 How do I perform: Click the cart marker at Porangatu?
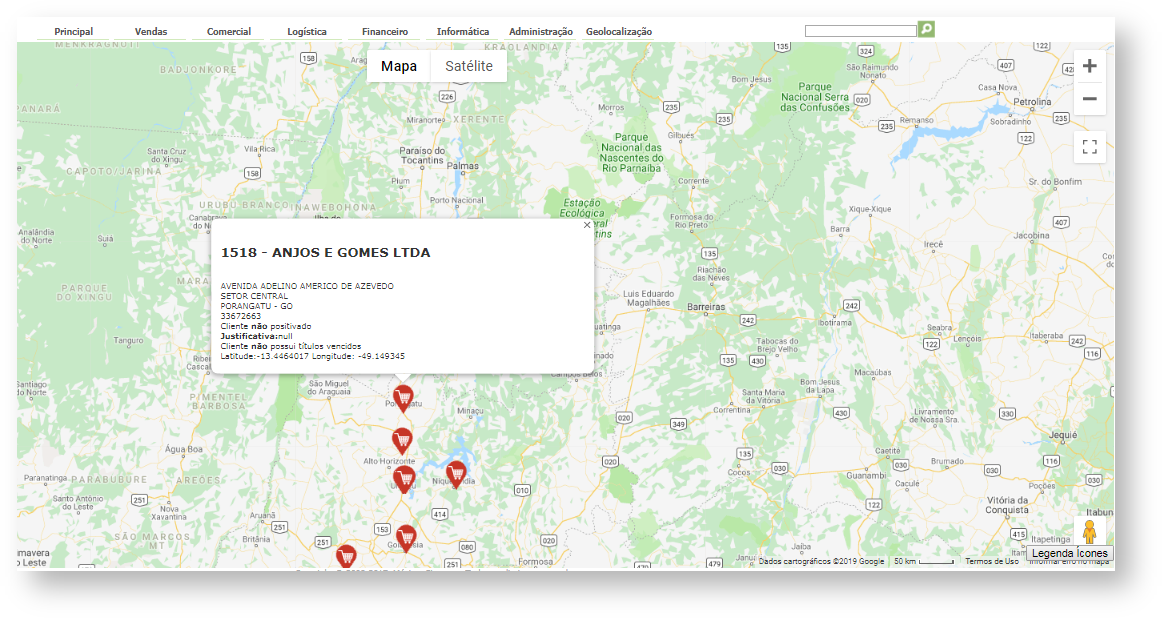point(403,398)
